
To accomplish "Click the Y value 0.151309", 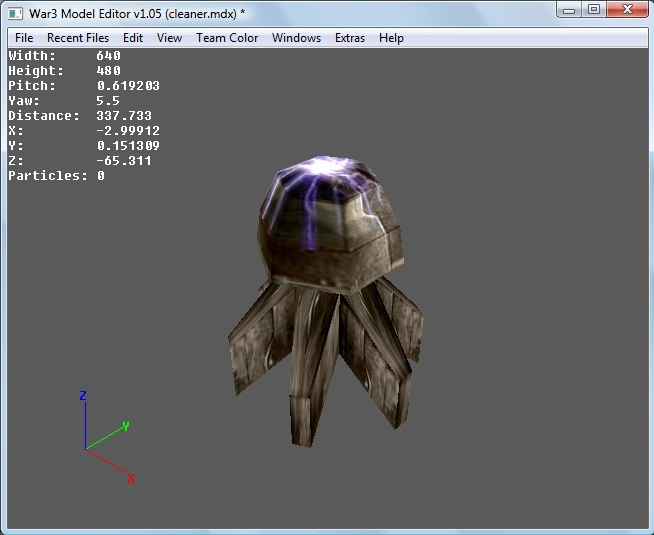I will (x=128, y=146).
